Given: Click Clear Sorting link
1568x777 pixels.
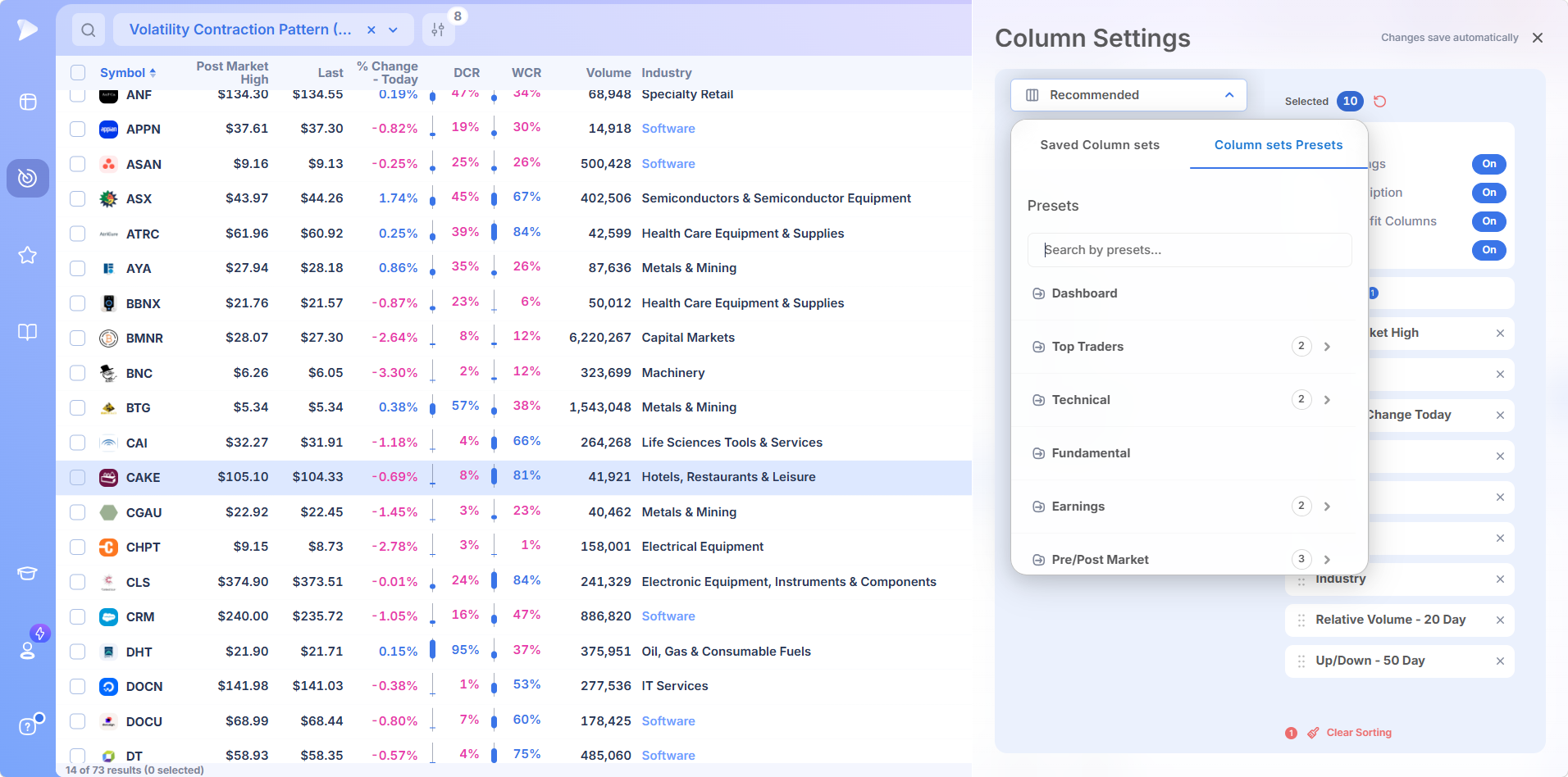Looking at the screenshot, I should tap(1358, 733).
